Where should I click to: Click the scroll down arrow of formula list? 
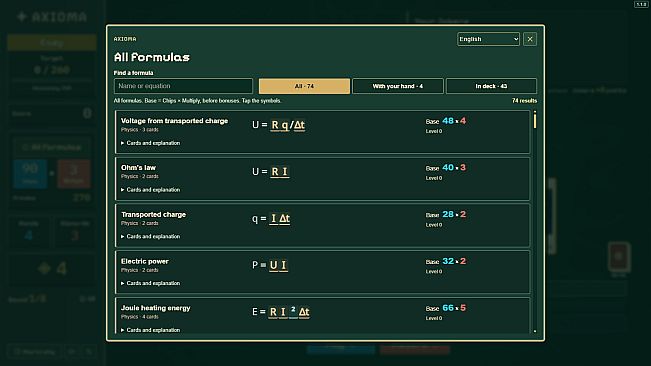click(535, 331)
